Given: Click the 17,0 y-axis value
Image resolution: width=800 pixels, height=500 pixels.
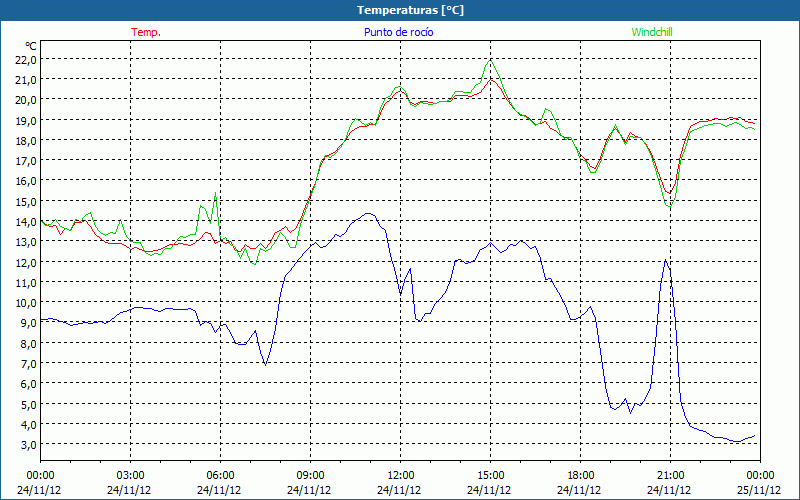Looking at the screenshot, I should (x=27, y=161).
